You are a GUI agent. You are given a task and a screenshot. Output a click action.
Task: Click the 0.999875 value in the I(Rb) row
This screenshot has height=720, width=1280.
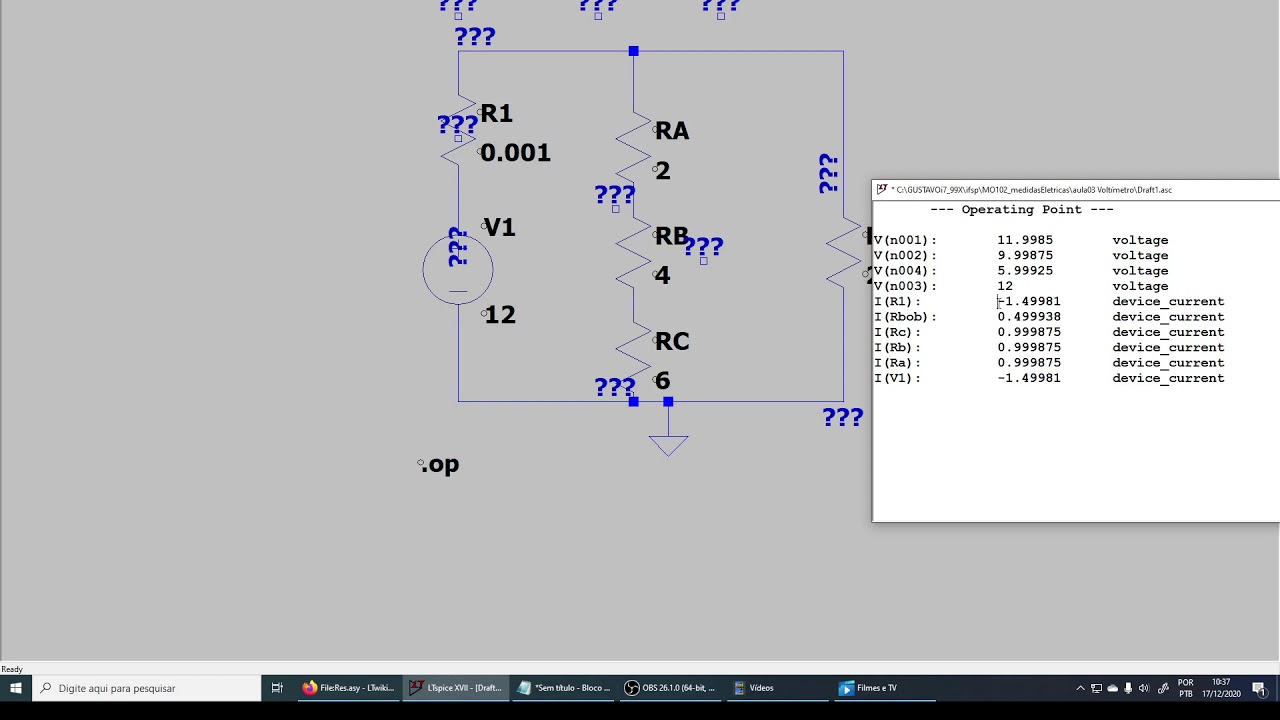point(1029,348)
